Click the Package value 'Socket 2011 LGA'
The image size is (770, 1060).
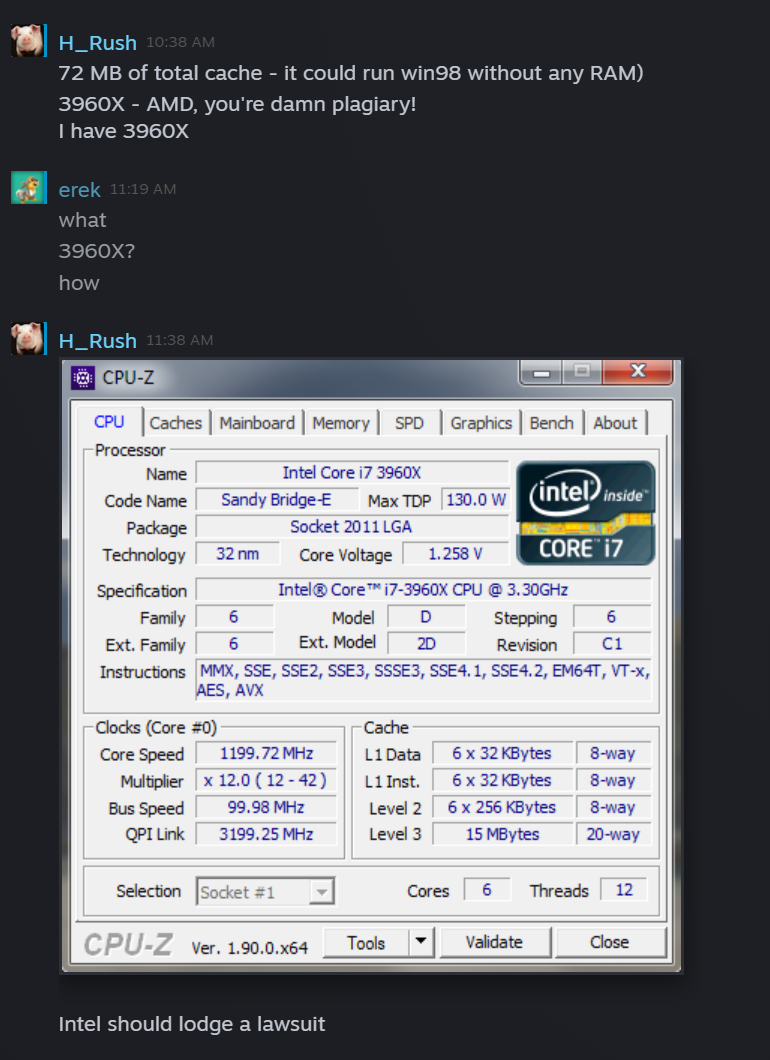(352, 527)
